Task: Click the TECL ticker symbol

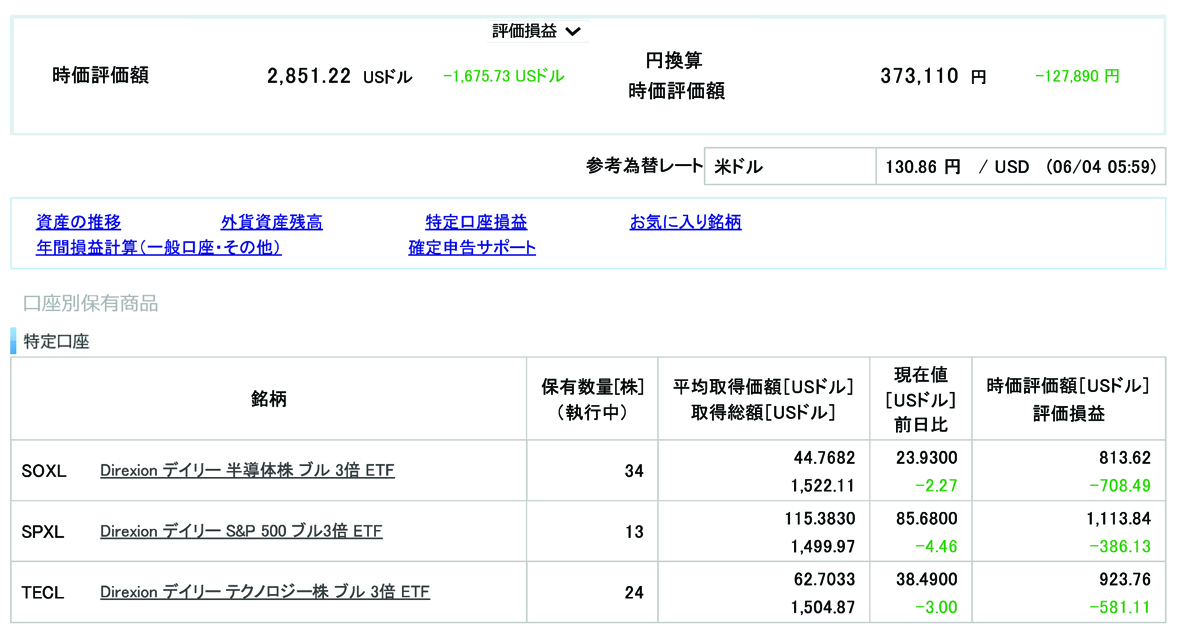Action: [x=43, y=593]
